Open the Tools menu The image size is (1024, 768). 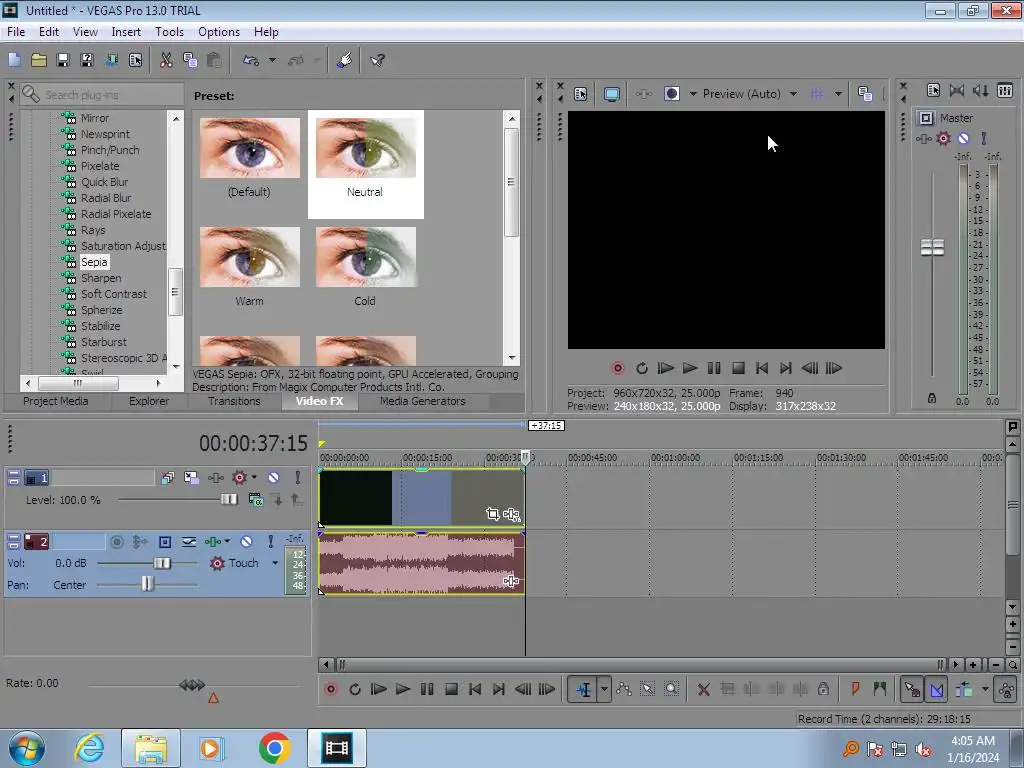click(x=169, y=32)
